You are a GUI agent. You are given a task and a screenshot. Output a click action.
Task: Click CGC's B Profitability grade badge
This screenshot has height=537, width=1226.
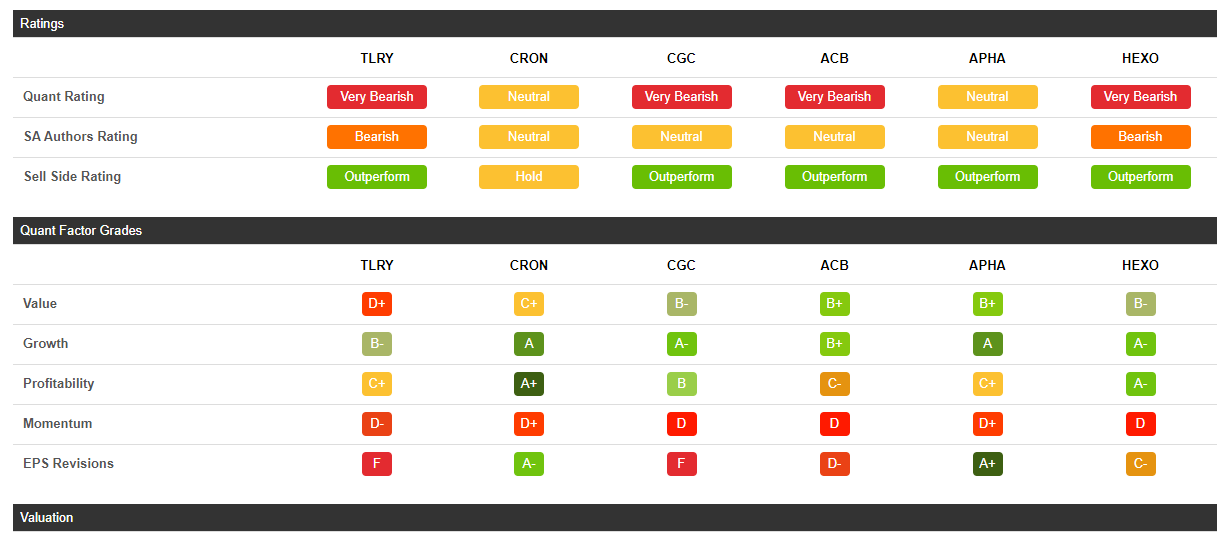[681, 384]
